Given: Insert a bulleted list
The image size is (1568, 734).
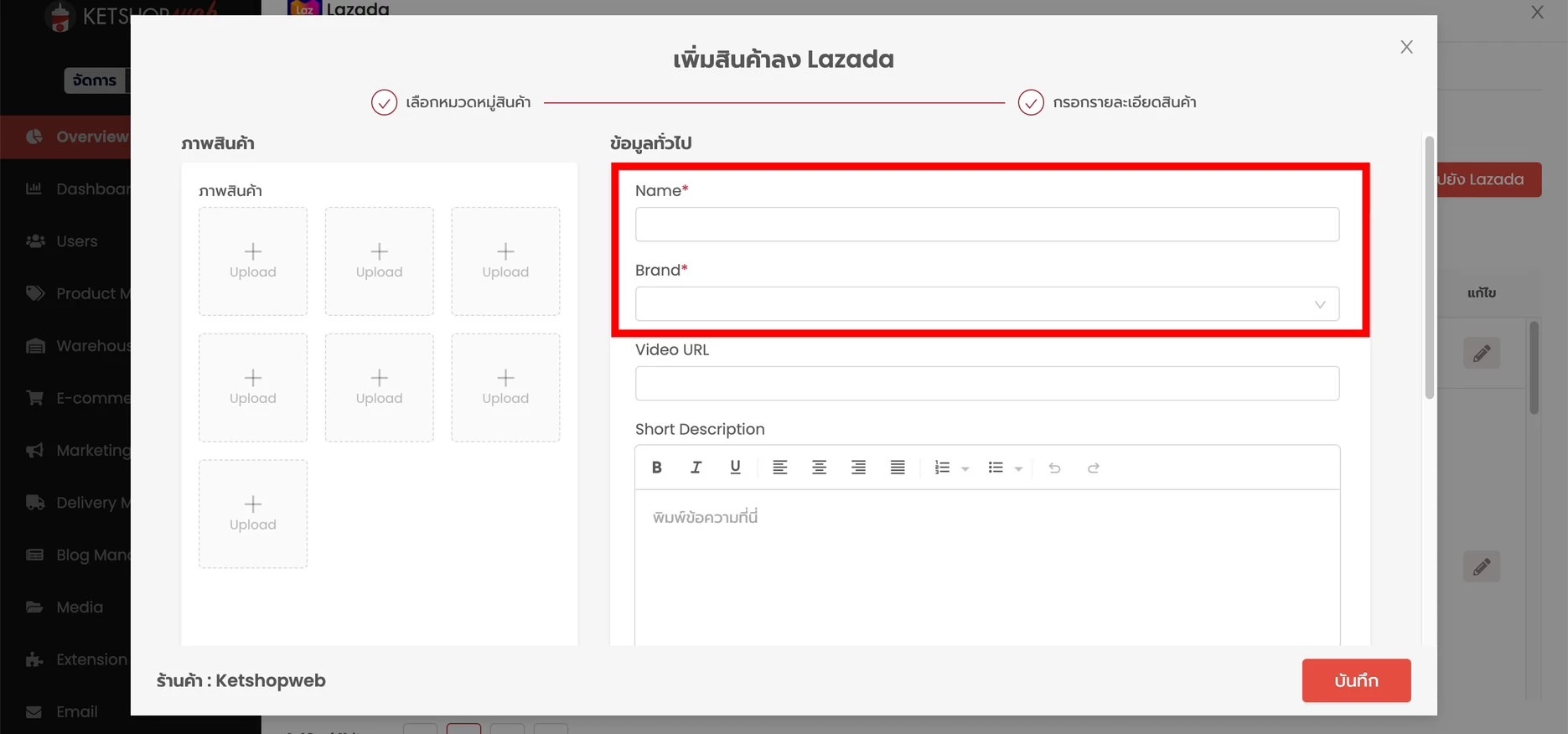Looking at the screenshot, I should pos(996,468).
